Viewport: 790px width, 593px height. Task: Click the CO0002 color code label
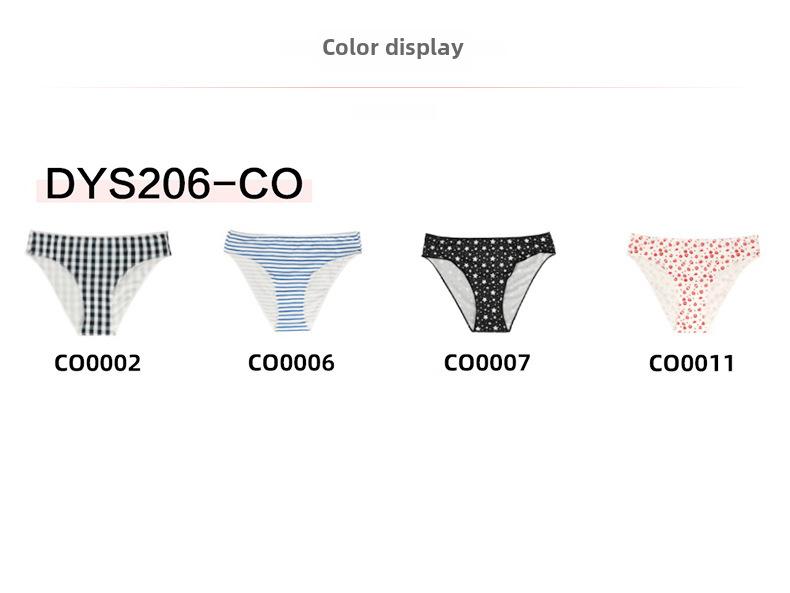click(98, 363)
